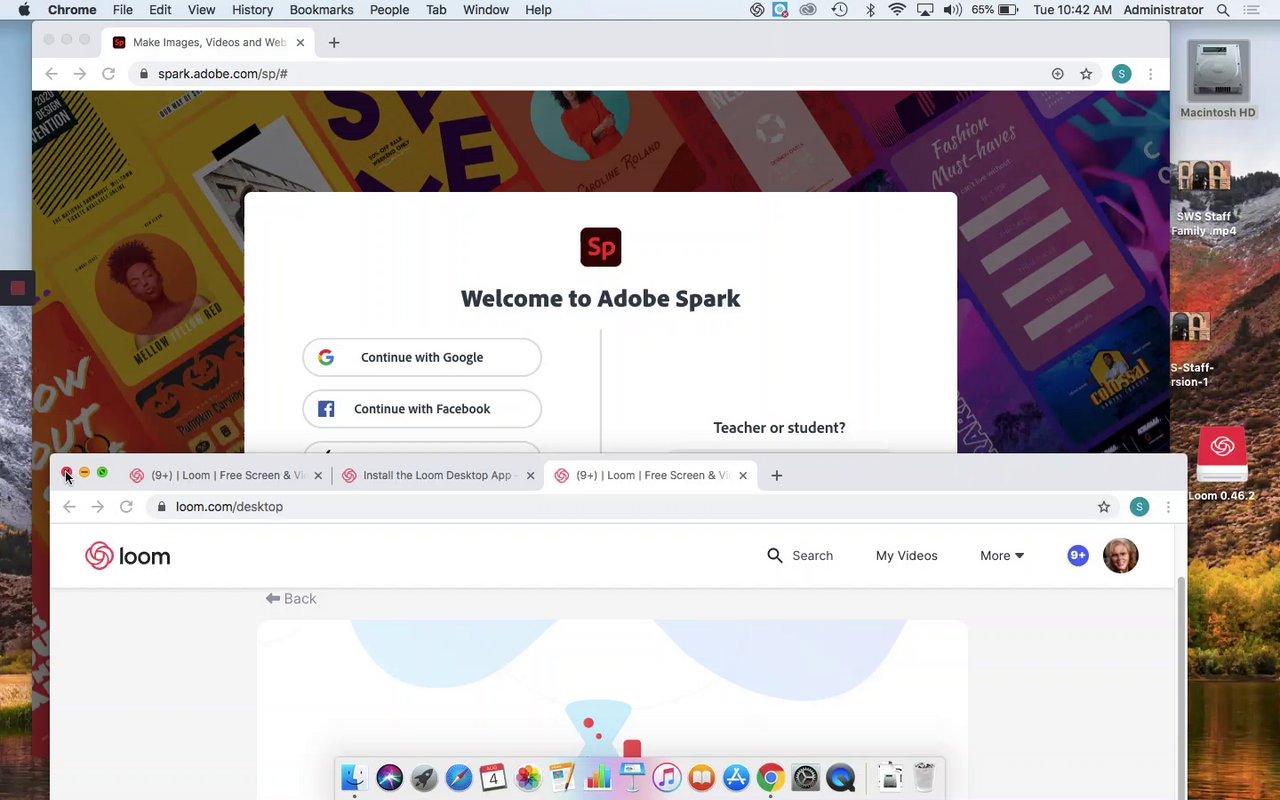1280x800 pixels.
Task: Go back in the Loom browser window
Action: [x=69, y=507]
